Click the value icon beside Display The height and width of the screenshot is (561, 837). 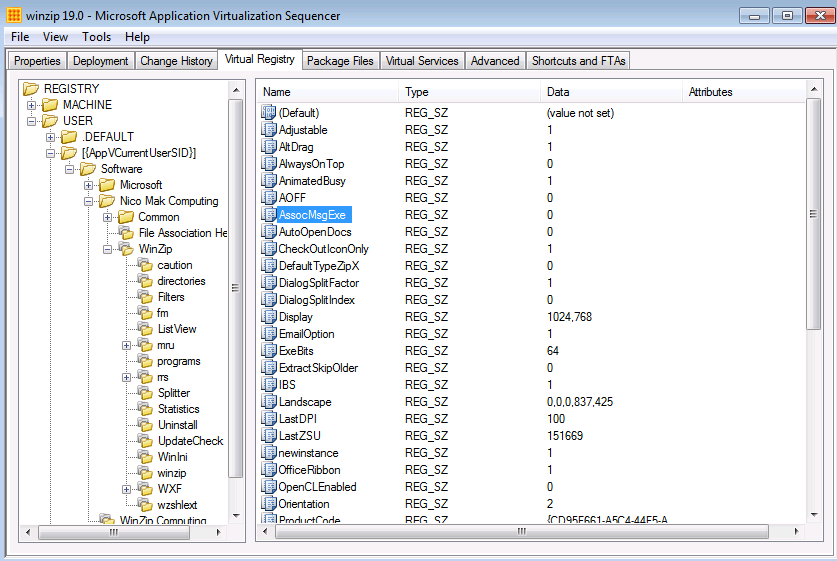269,317
